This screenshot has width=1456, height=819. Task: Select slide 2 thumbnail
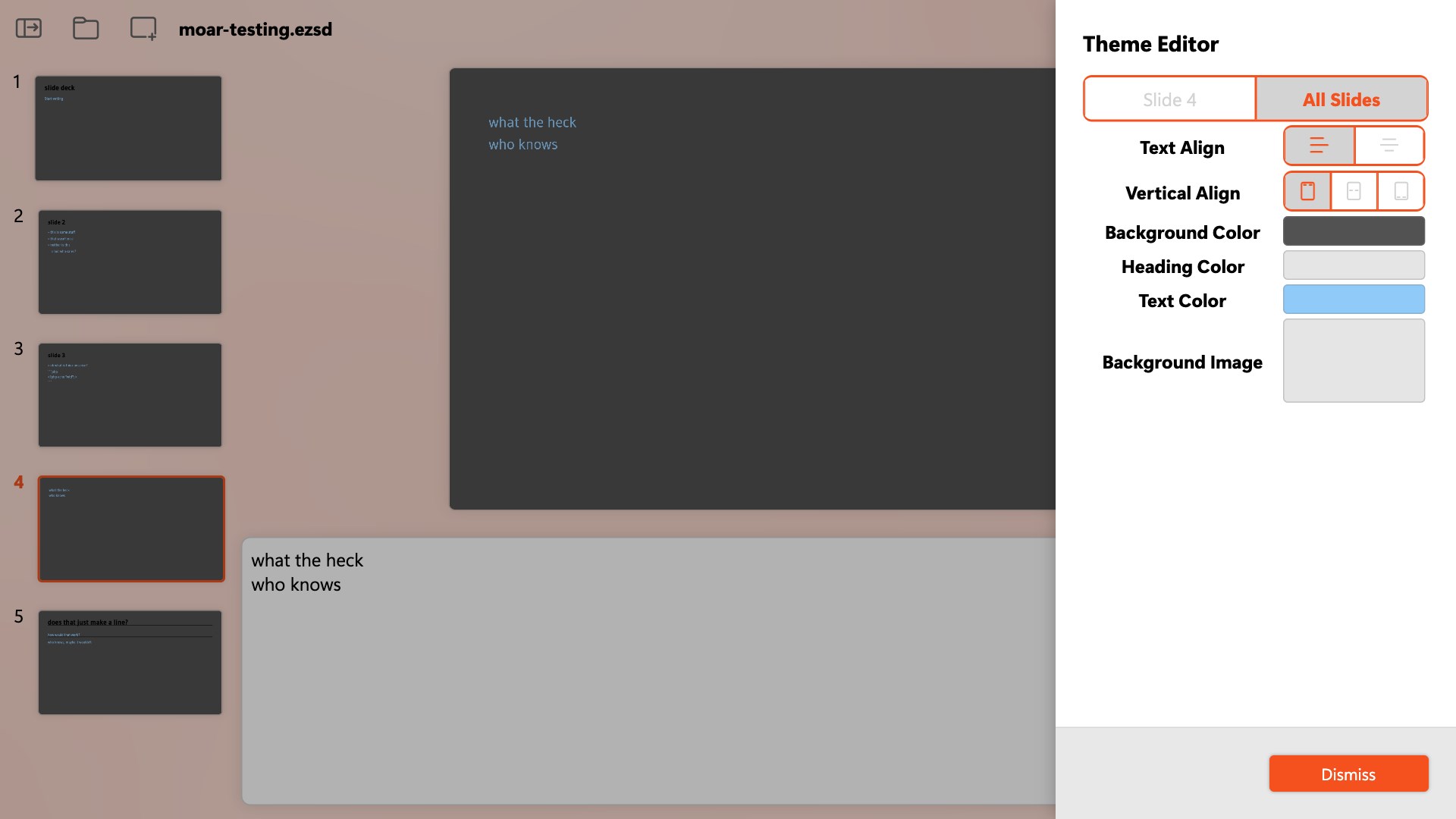[x=130, y=262]
